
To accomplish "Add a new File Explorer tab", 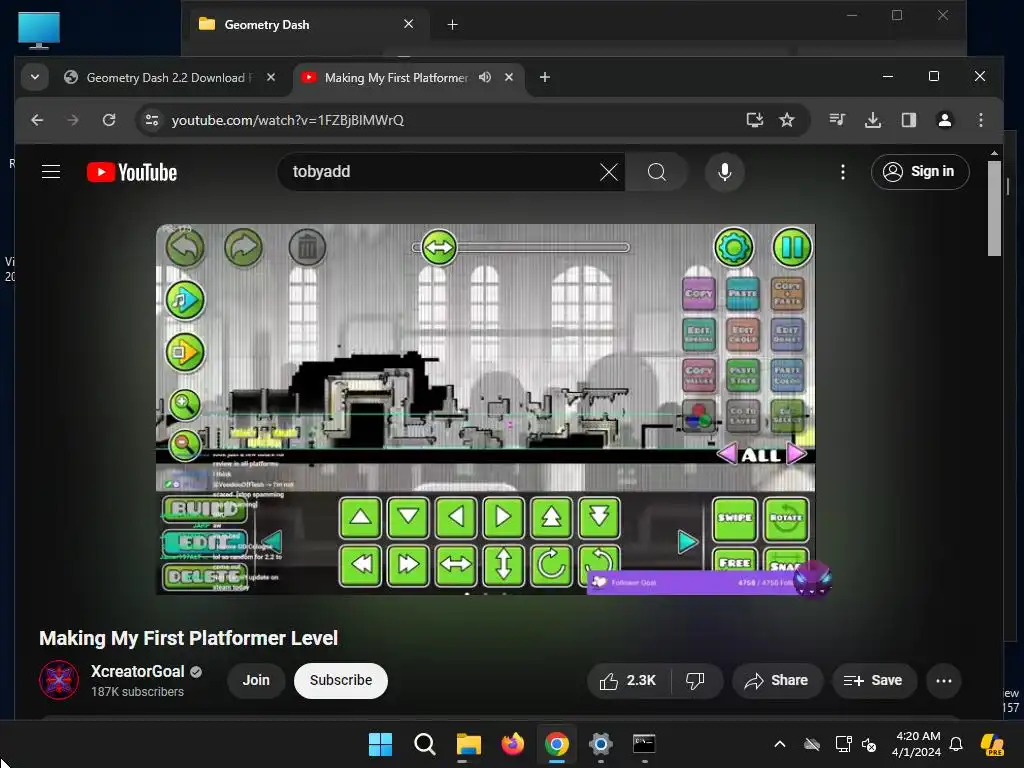I will [452, 25].
